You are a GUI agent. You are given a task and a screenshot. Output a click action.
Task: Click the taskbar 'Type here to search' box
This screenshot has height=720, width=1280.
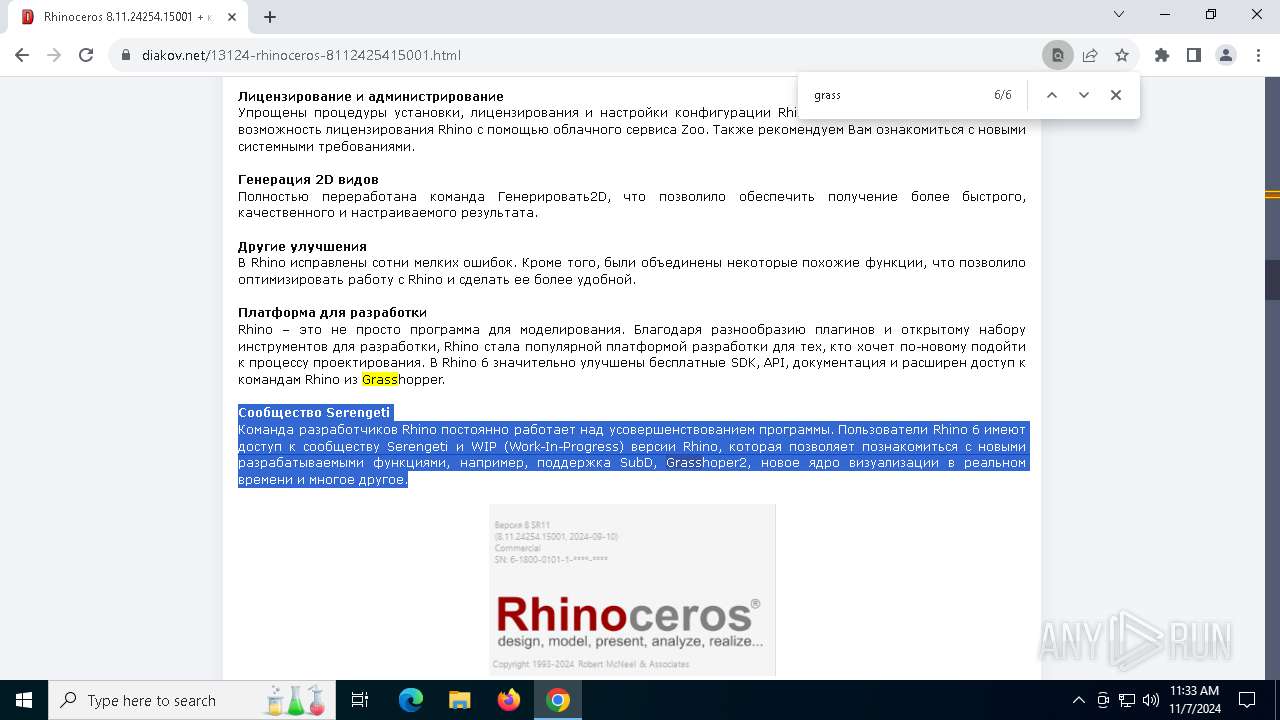click(x=193, y=700)
